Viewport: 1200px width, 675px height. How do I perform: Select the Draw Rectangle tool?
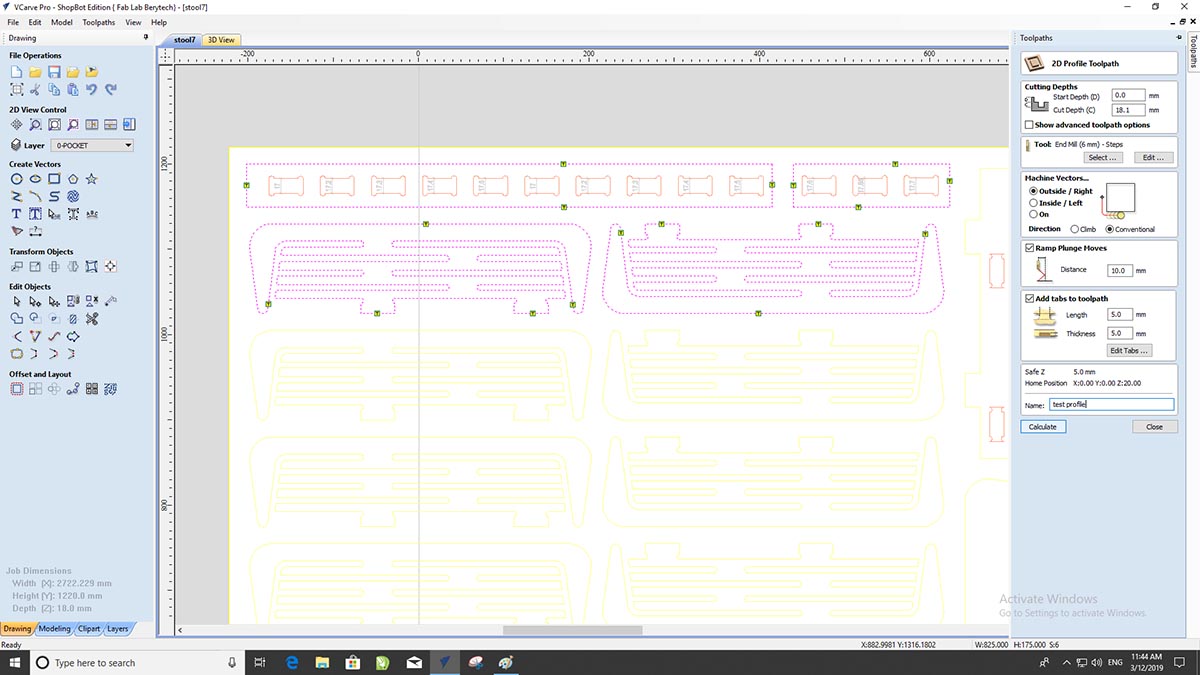click(x=54, y=179)
